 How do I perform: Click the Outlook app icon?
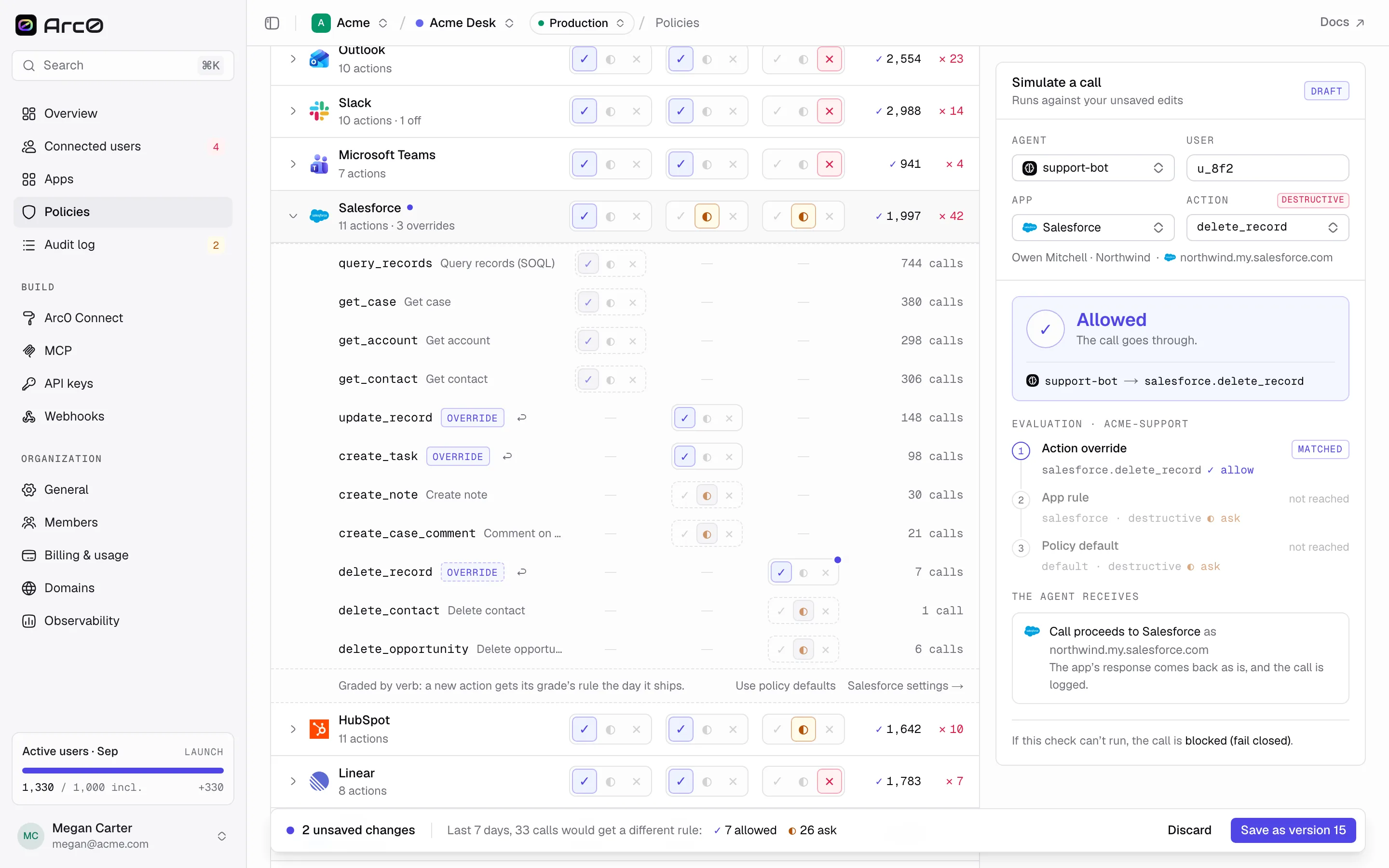[319, 58]
